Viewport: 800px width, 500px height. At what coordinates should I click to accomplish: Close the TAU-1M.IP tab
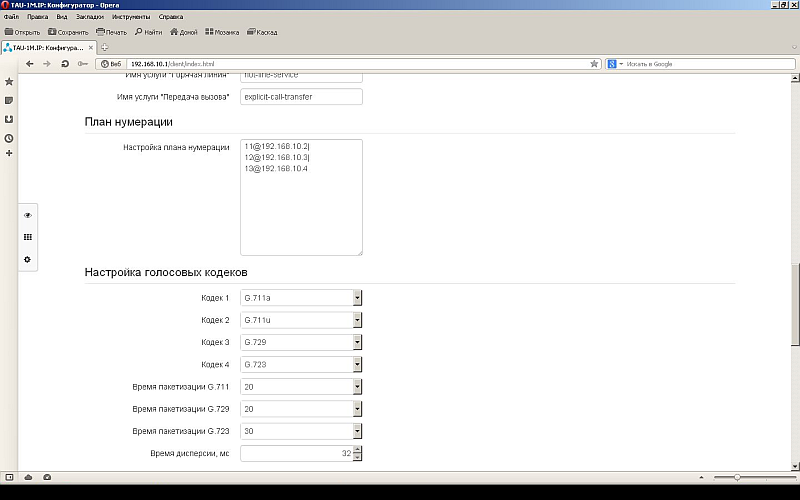pyautogui.click(x=91, y=47)
